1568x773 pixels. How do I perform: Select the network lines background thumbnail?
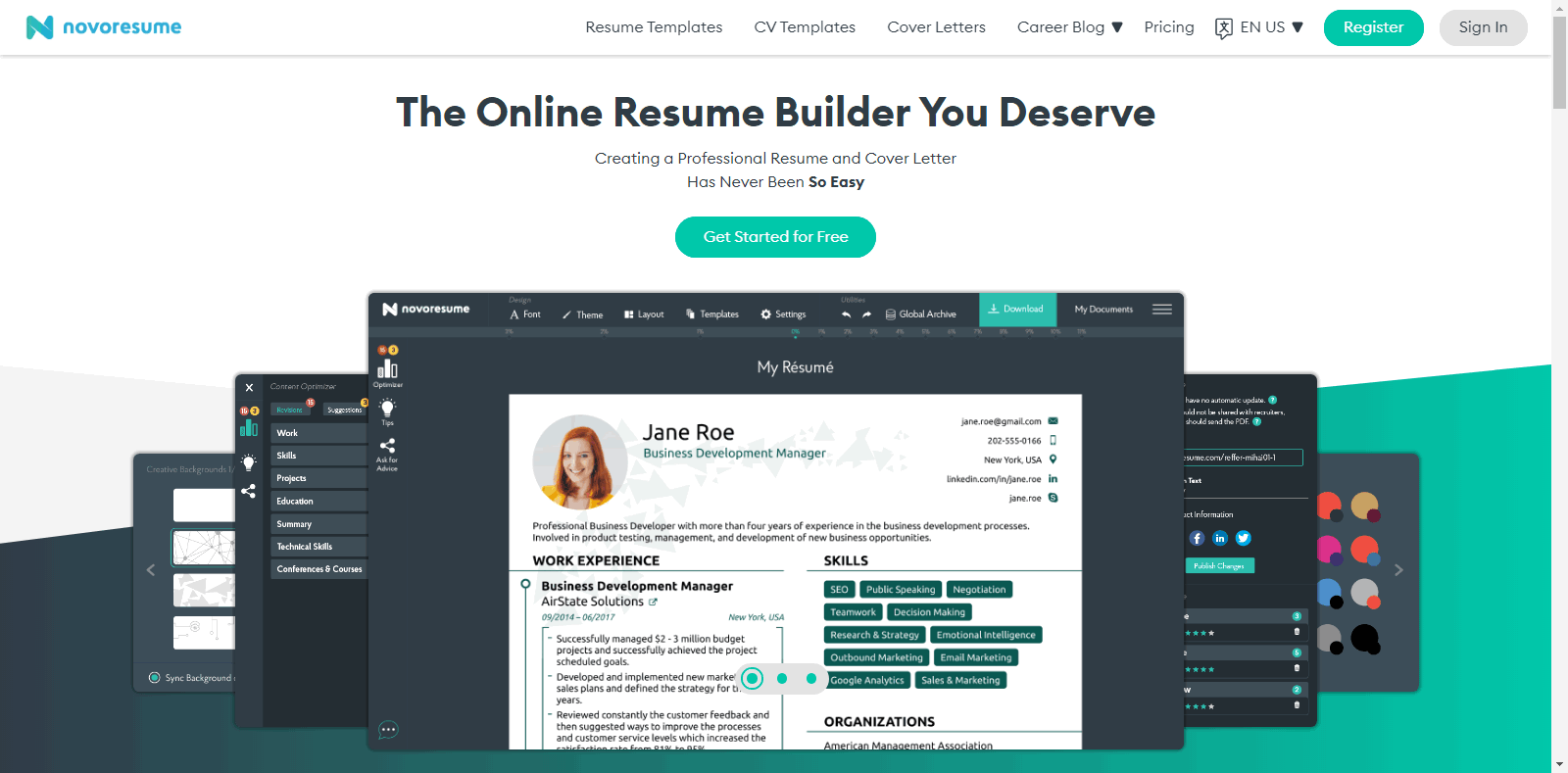tap(204, 548)
